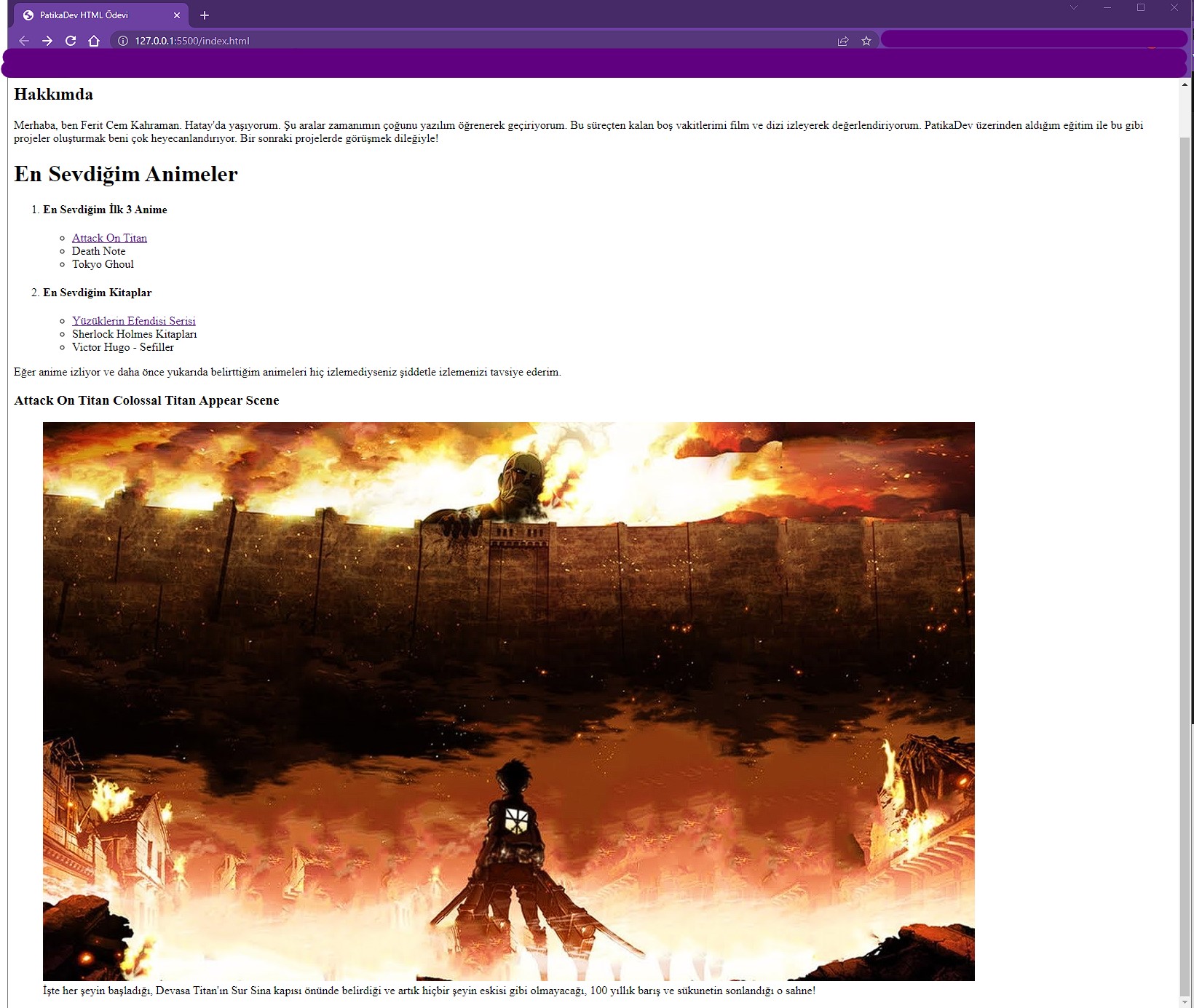Maximize the browser window
Viewport: 1194px width, 1008px height.
tap(1141, 7)
